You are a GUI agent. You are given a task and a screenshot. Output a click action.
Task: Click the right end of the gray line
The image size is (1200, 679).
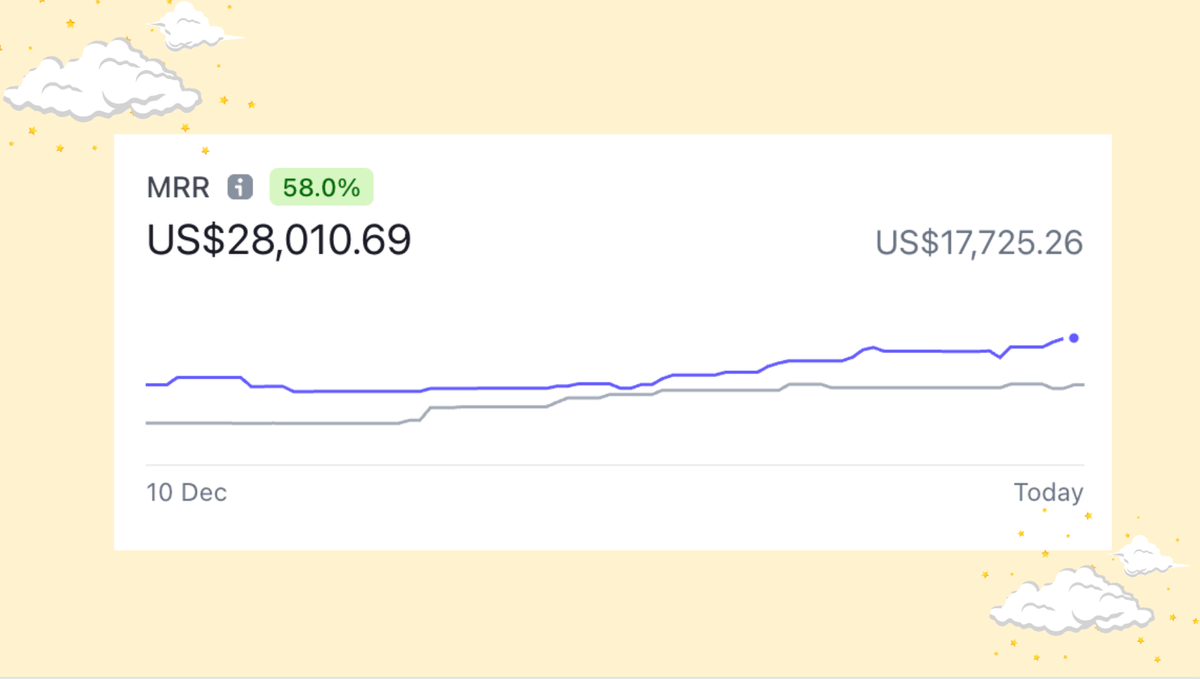[1082, 384]
